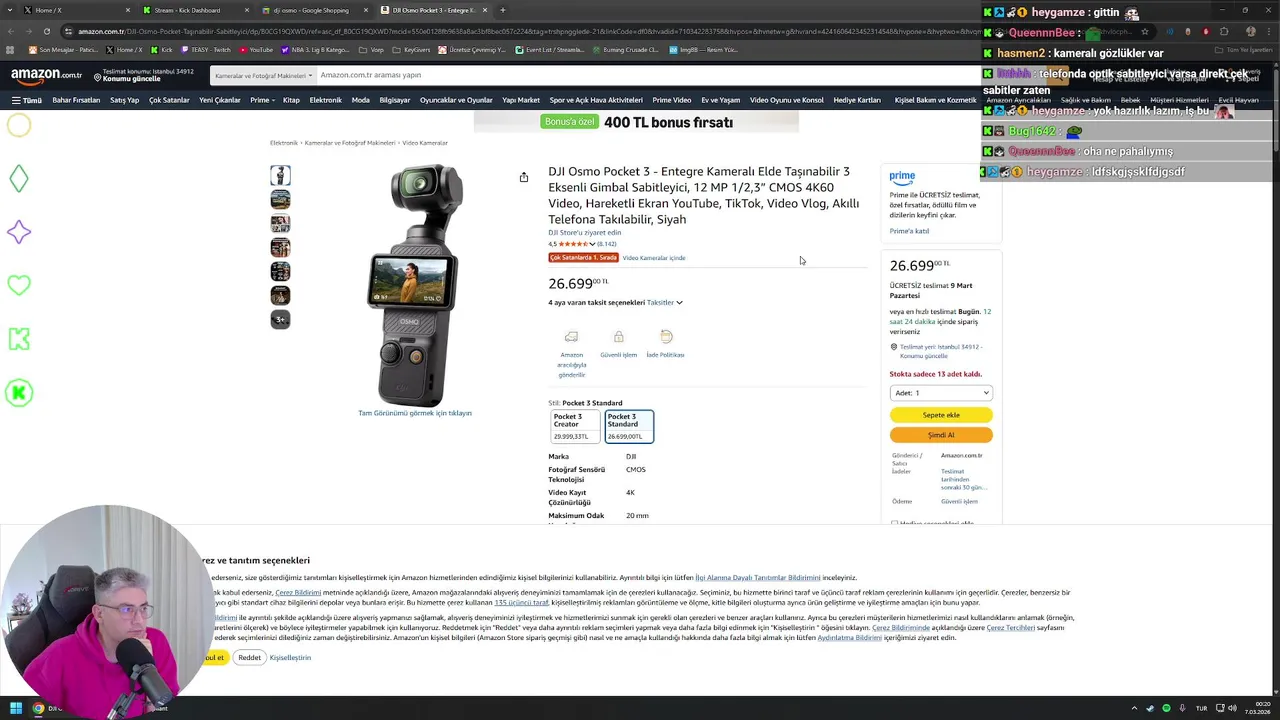Click the review count (8.142) link
This screenshot has height=720, width=1280.
point(606,244)
